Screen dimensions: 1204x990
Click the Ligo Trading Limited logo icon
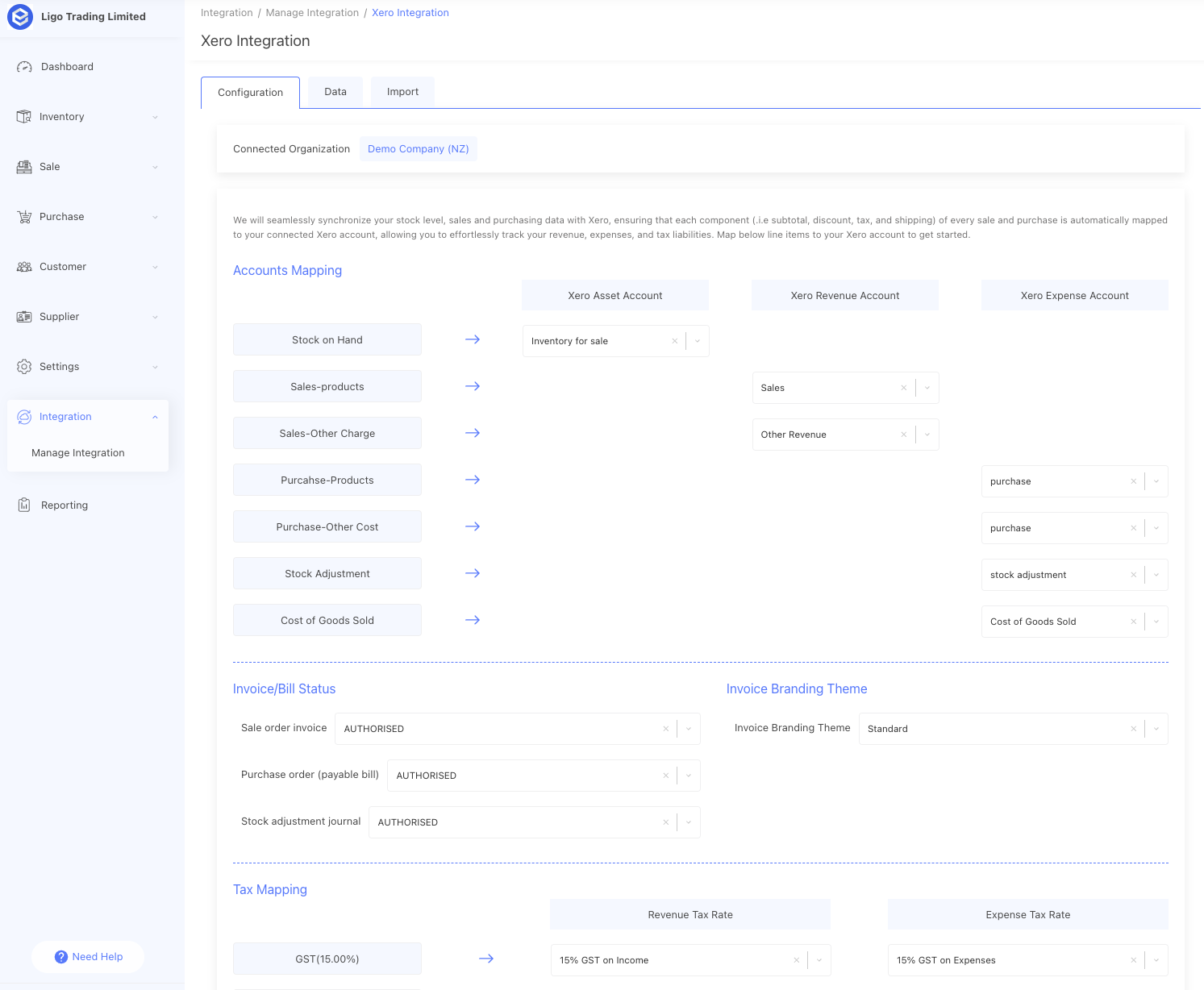[x=20, y=17]
